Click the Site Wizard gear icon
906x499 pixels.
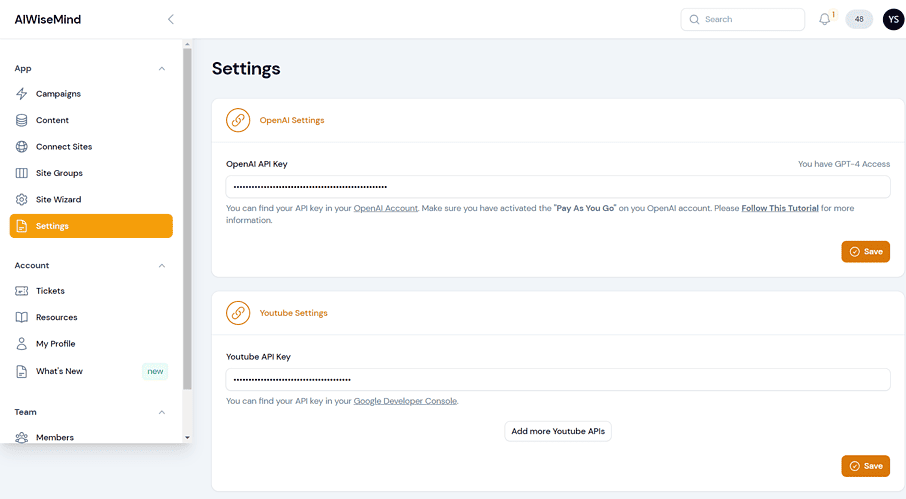(x=21, y=199)
